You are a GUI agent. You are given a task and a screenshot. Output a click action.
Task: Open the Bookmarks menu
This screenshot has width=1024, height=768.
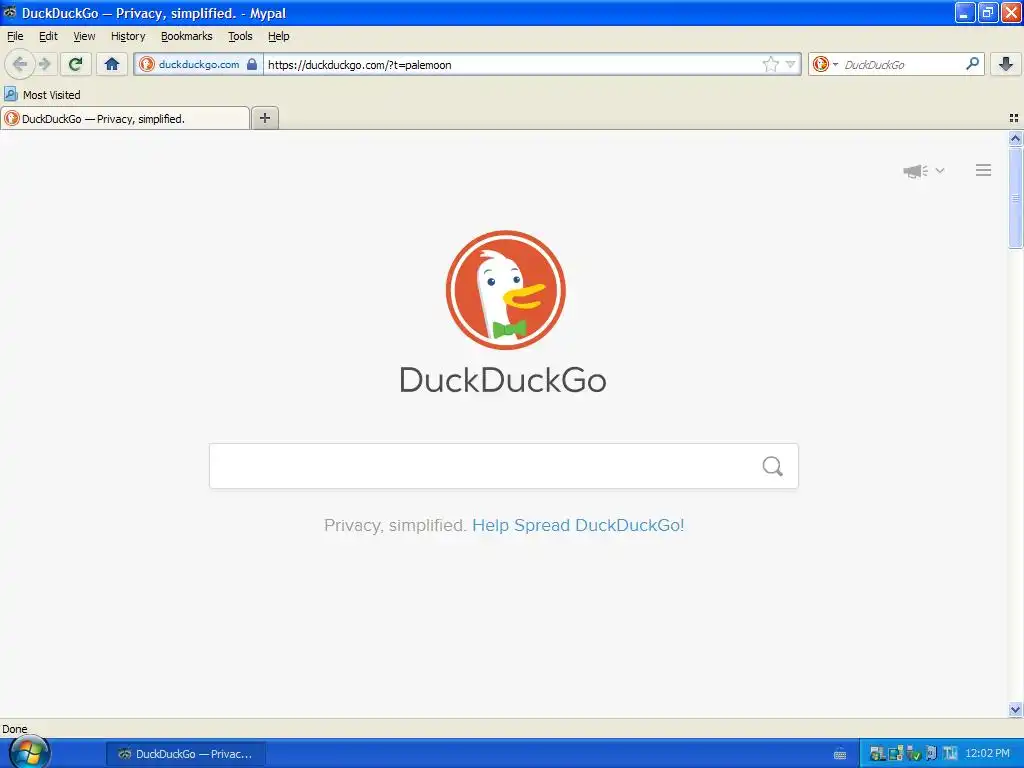[x=187, y=36]
